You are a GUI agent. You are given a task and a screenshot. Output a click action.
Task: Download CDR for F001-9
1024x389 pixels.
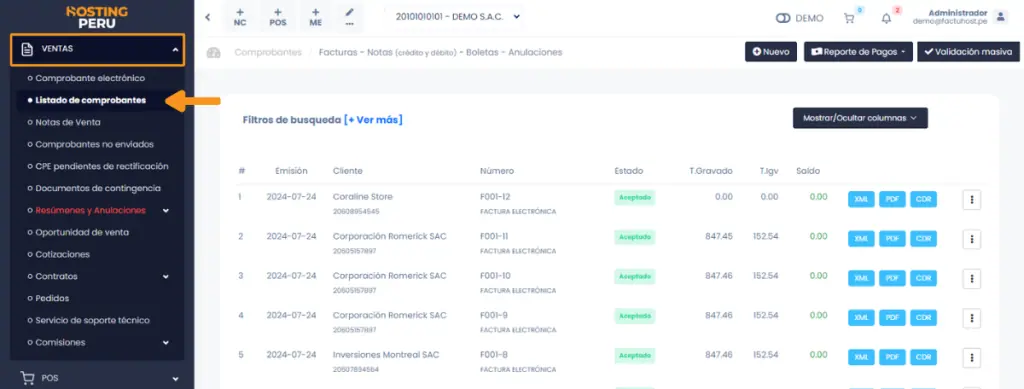click(x=923, y=318)
